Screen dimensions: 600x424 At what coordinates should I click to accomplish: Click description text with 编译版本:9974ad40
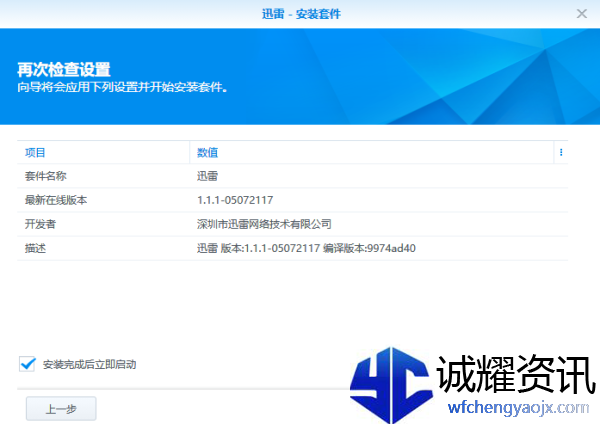(x=306, y=248)
